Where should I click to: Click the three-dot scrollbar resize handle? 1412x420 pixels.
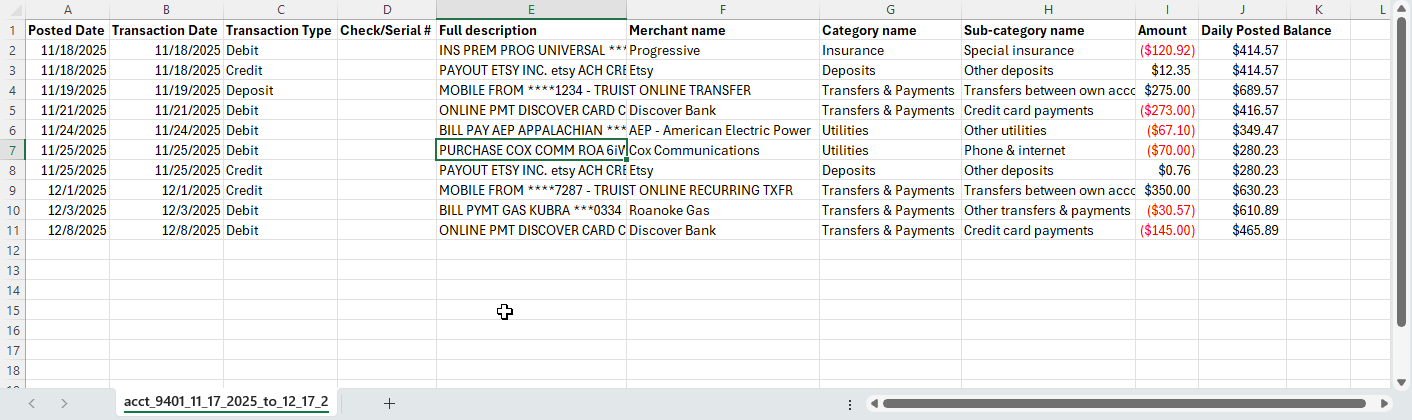(x=849, y=403)
